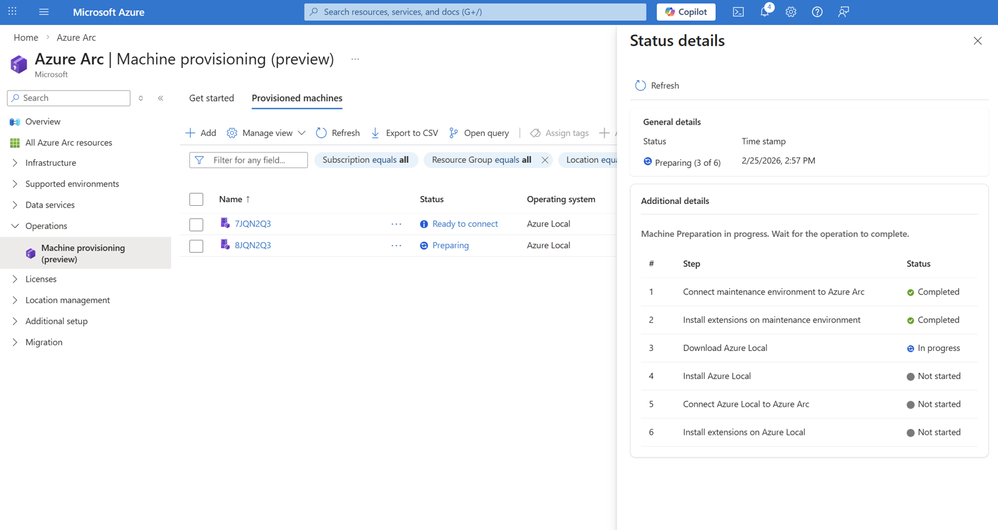
Task: Open machine 7JQN2Q3
Action: (x=253, y=223)
